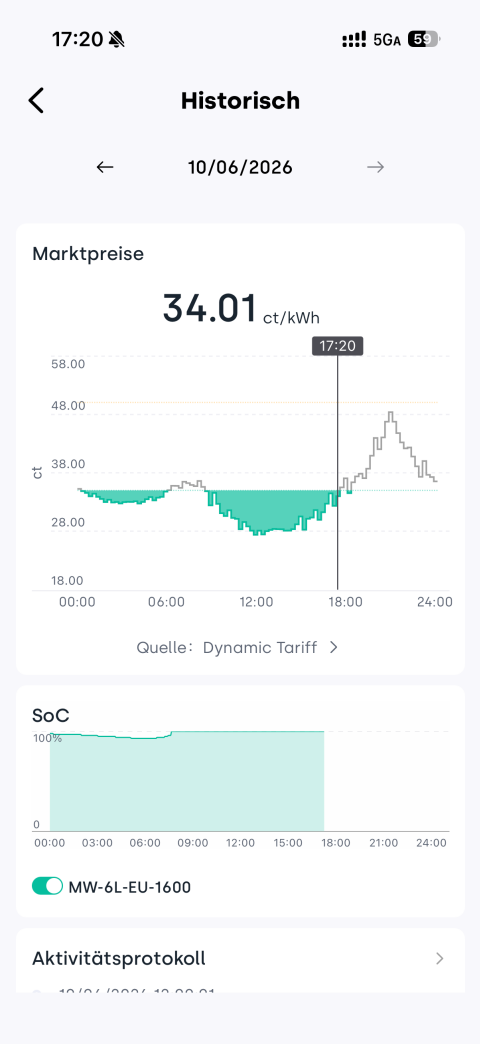Image resolution: width=480 pixels, height=1044 pixels.
Task: Tap the SoC chart filled area
Action: pos(186,782)
